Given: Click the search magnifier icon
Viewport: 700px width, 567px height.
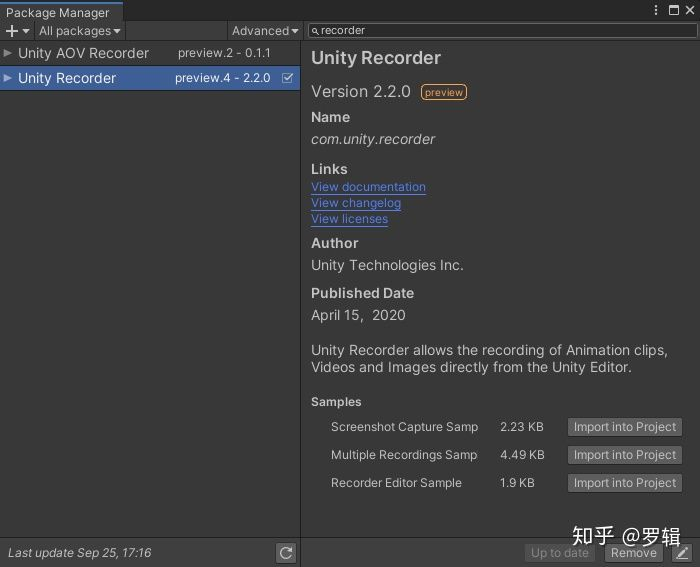Looking at the screenshot, I should [315, 31].
